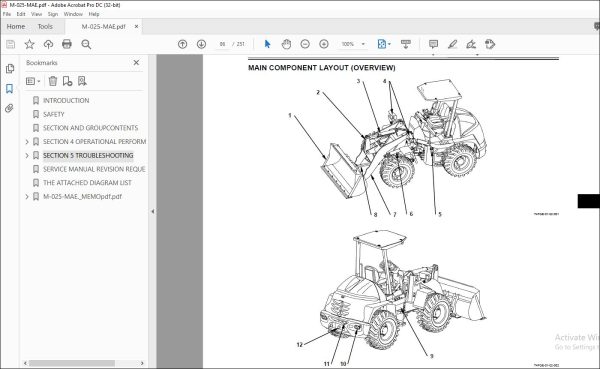Viewport: 600px width, 369px height.
Task: Go to next page arrow
Action: [x=201, y=44]
